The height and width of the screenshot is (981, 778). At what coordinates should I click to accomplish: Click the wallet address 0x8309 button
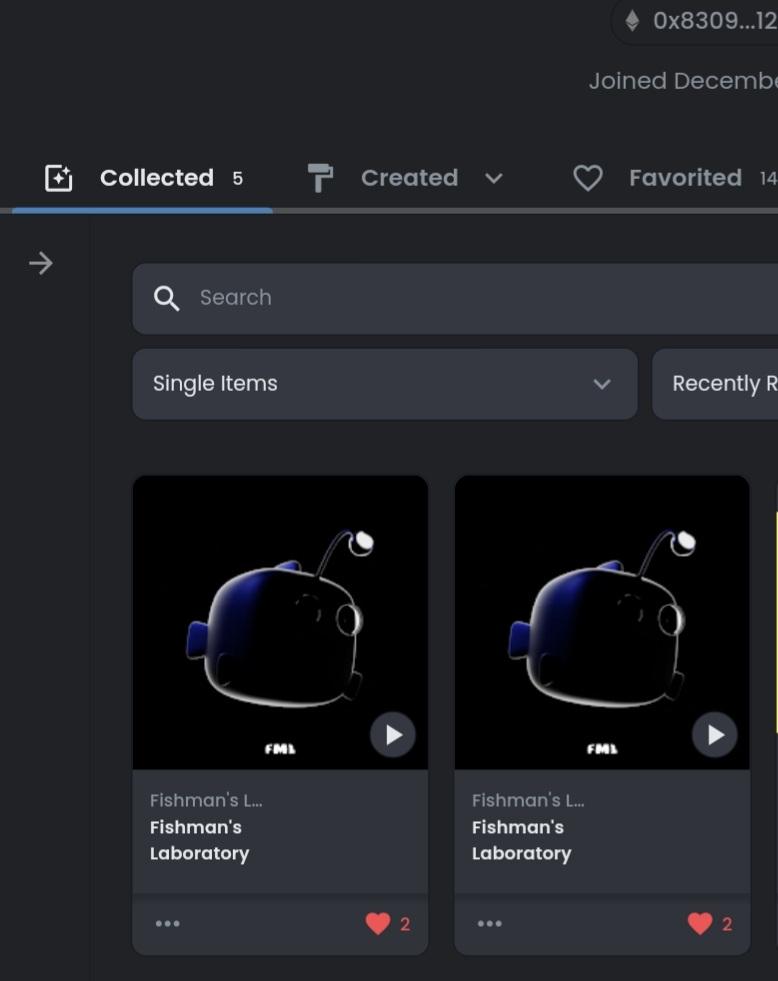[x=694, y=21]
